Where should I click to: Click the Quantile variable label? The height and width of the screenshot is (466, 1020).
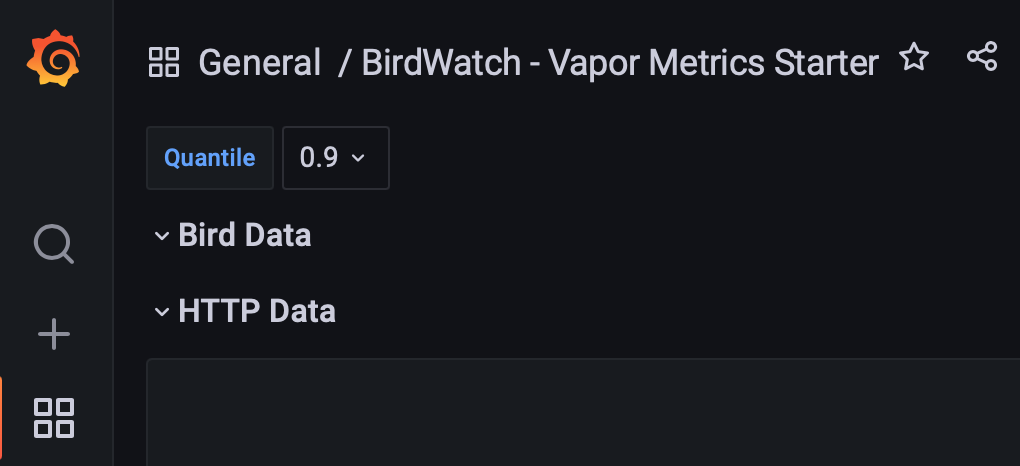pyautogui.click(x=209, y=158)
